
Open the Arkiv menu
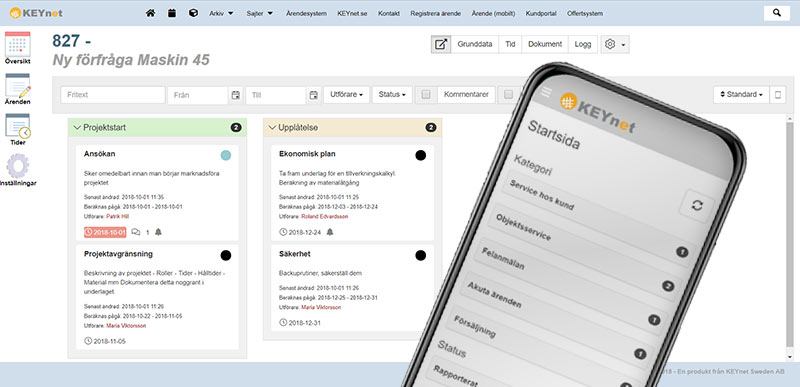point(221,14)
